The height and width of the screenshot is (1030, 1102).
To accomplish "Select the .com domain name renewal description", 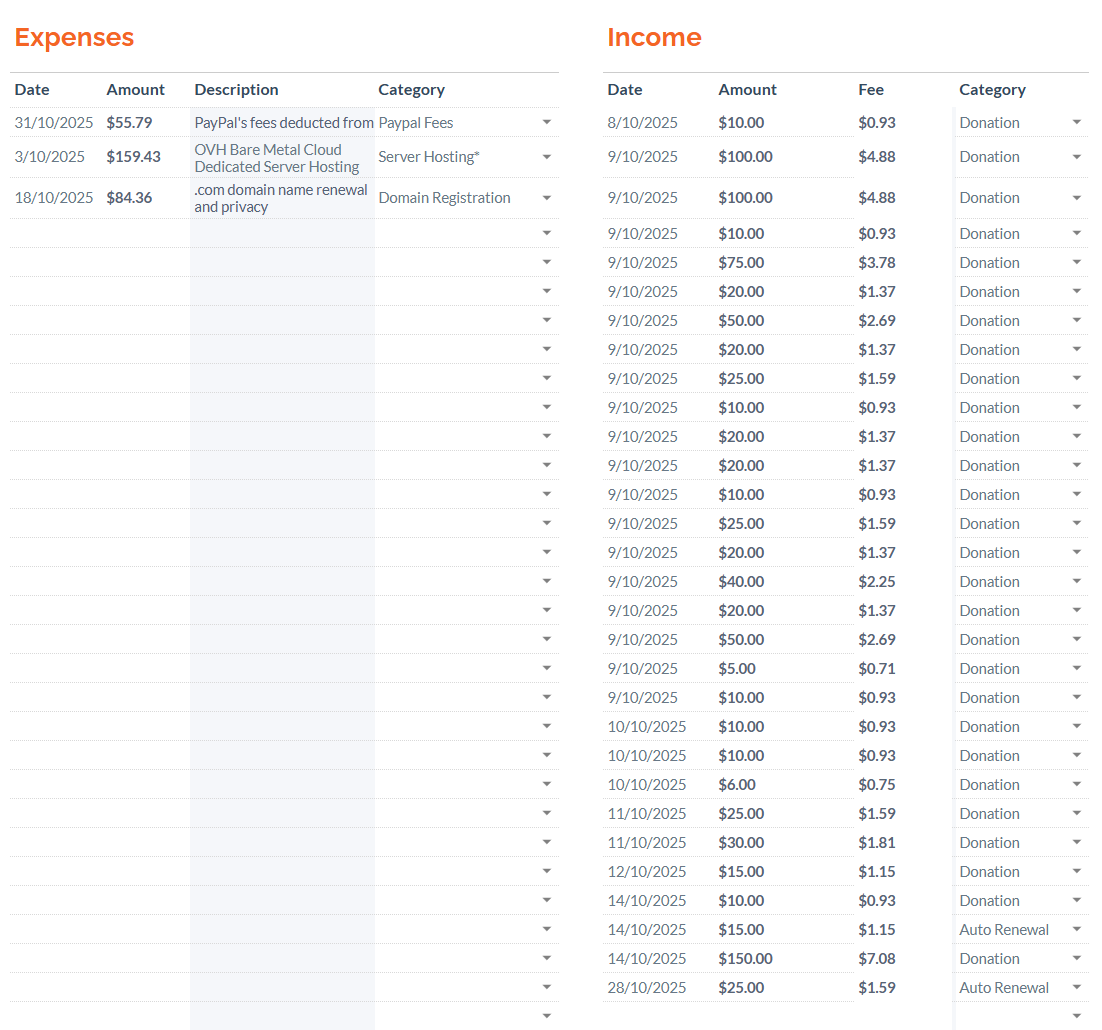I will coord(281,198).
